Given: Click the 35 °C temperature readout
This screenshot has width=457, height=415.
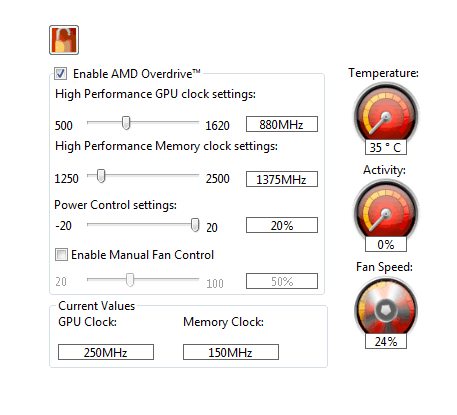Looking at the screenshot, I should click(386, 147).
